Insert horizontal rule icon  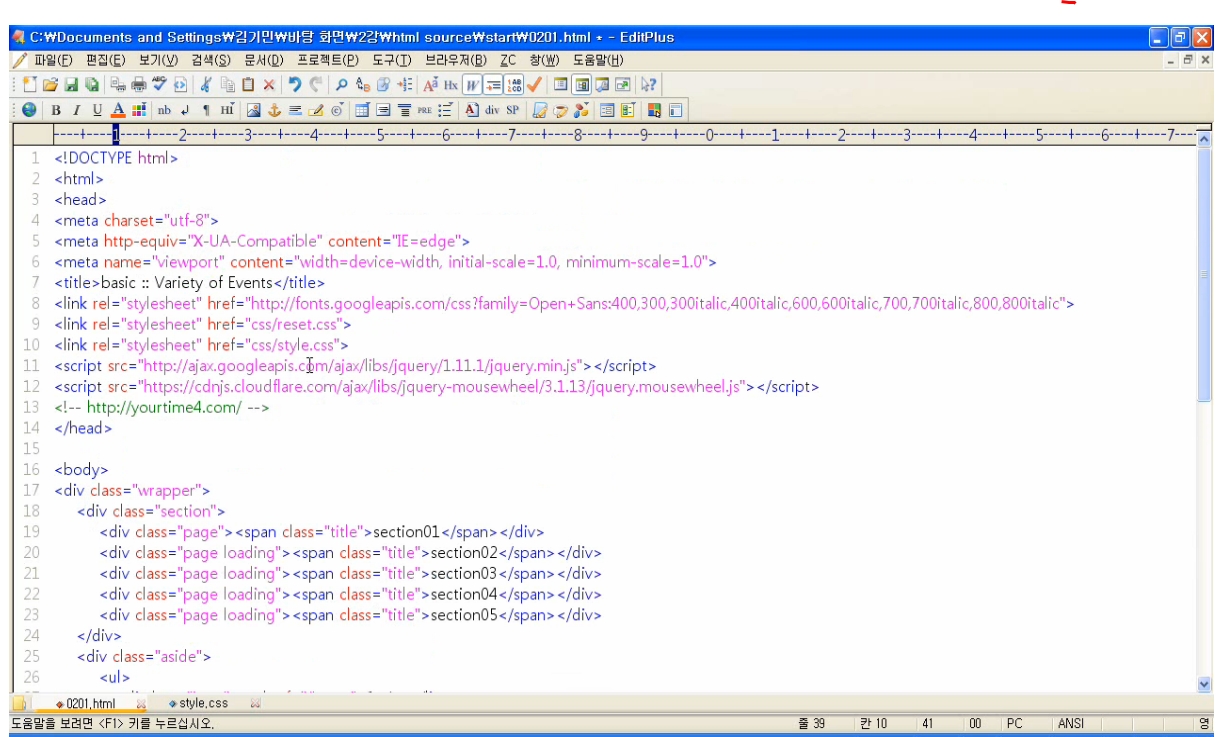295,110
